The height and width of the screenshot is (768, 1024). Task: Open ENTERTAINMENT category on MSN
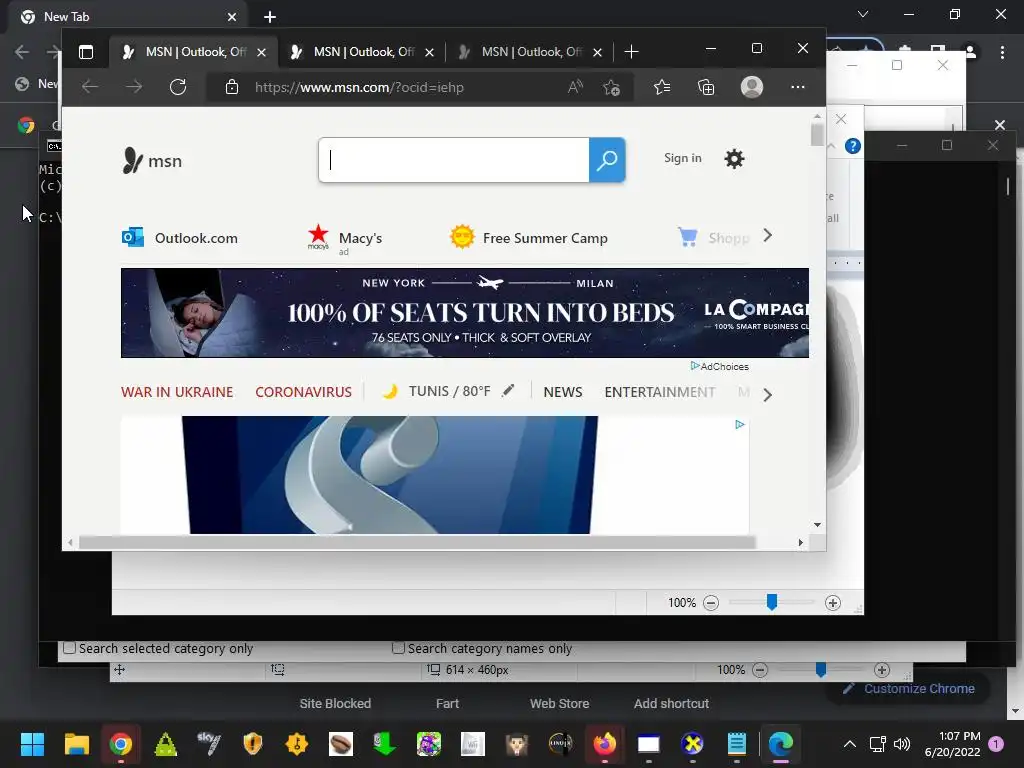660,392
